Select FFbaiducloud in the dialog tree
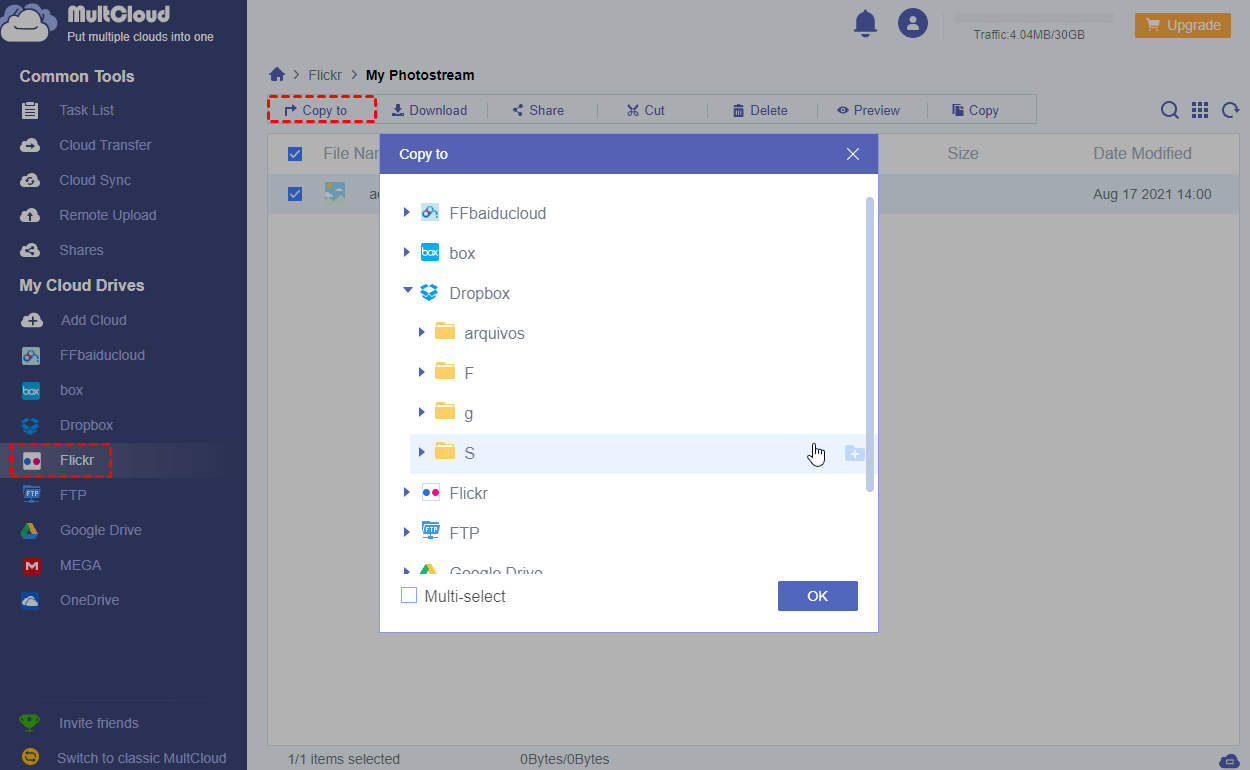The width and height of the screenshot is (1250, 770). [497, 213]
